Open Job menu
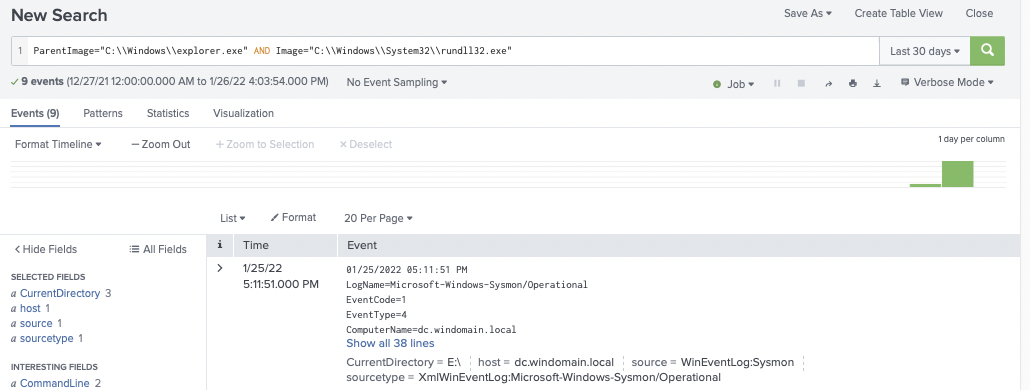The width and height of the screenshot is (1030, 390). [x=734, y=83]
